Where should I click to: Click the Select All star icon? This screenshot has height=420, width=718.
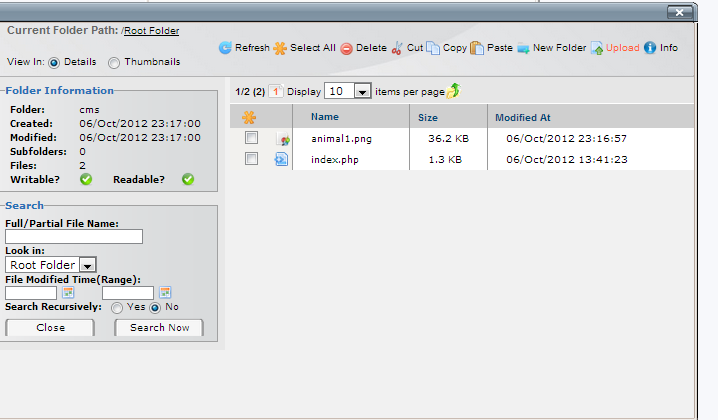coord(280,48)
